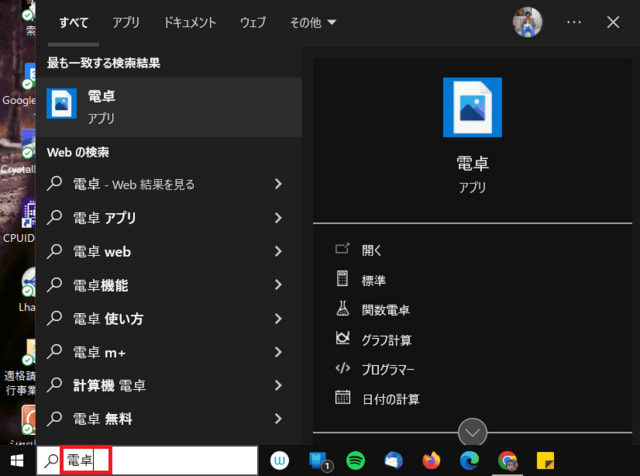
Task: Switch to the アプリ tab
Action: coord(126,22)
